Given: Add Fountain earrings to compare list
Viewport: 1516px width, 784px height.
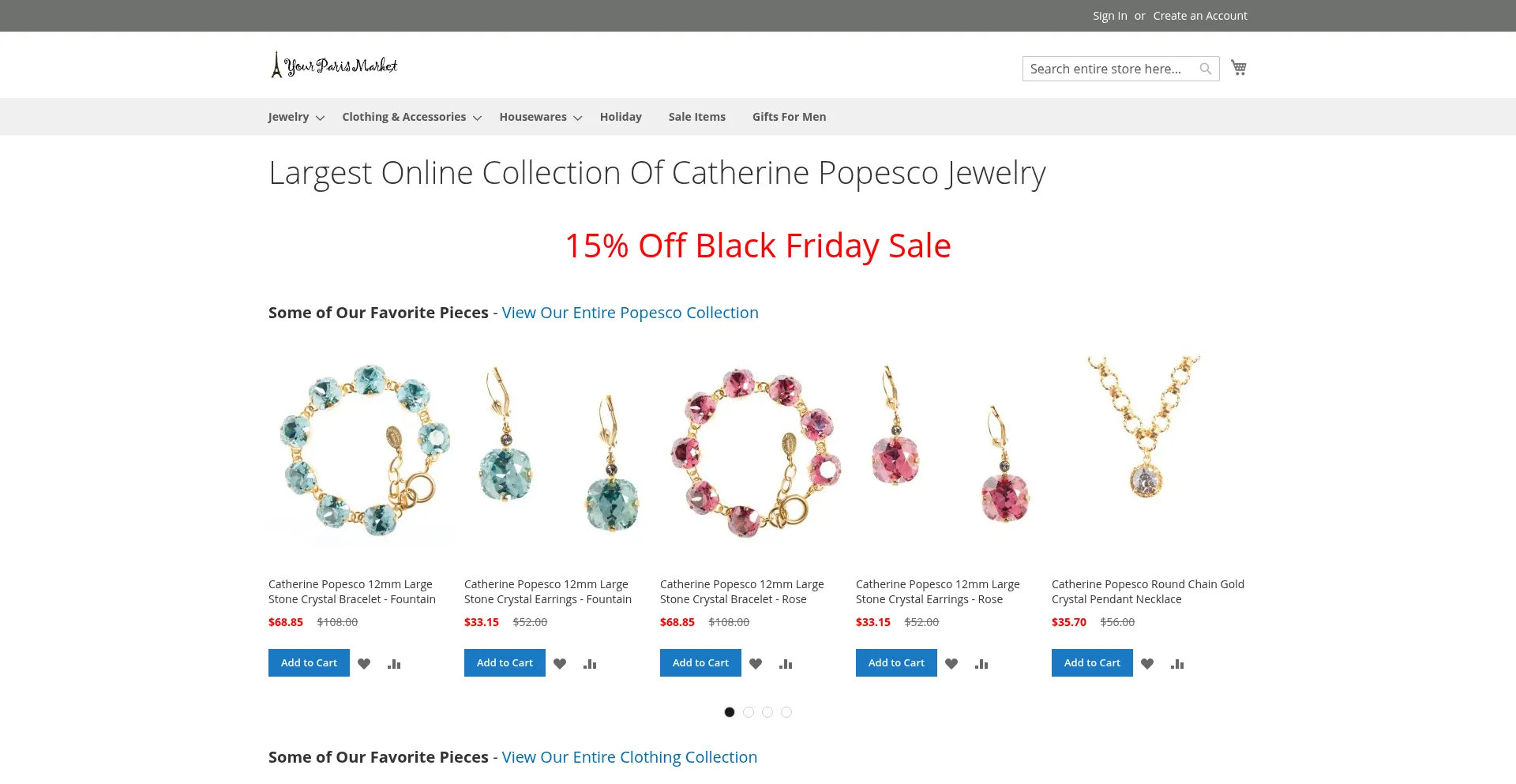Looking at the screenshot, I should pyautogui.click(x=590, y=664).
